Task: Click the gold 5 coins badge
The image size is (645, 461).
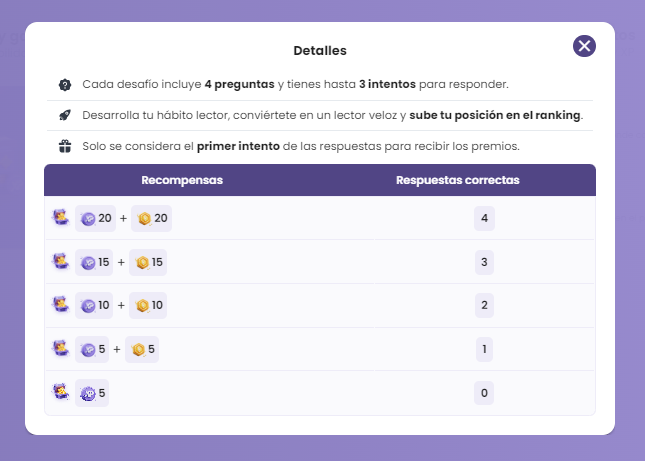Action: coord(142,350)
